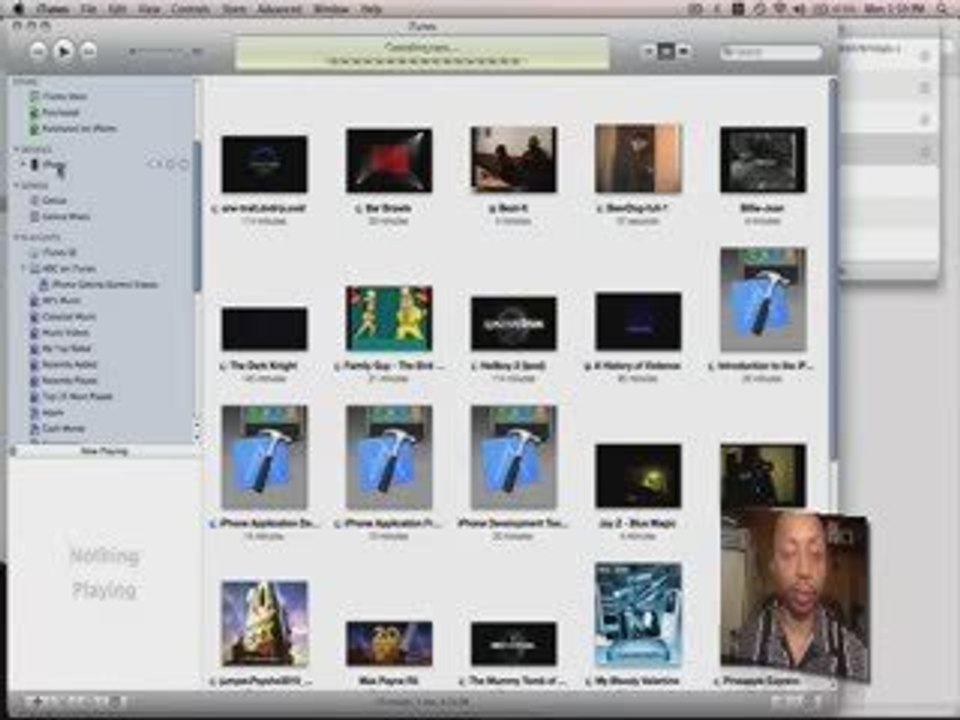Open the Help menu

coord(371,9)
